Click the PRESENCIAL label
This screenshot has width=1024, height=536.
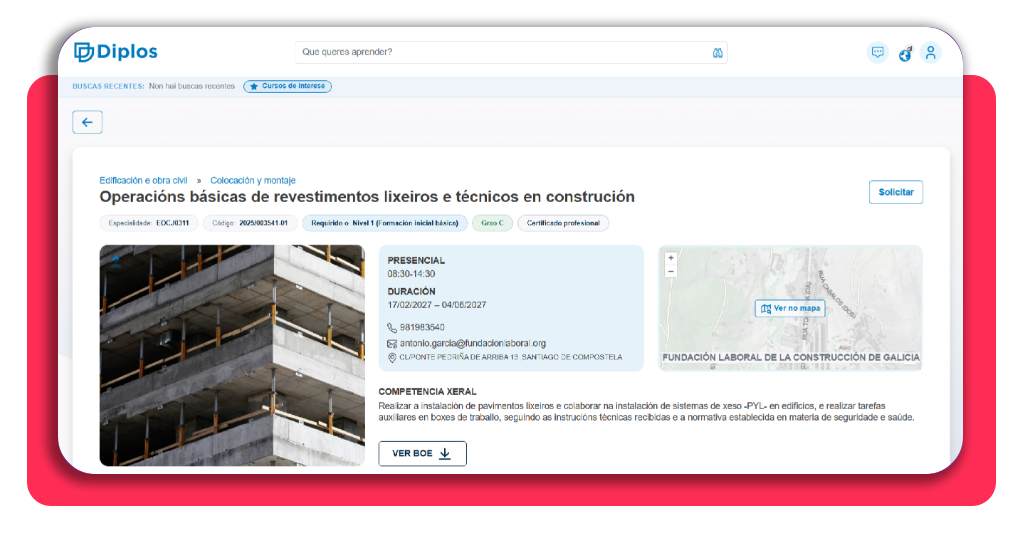point(416,260)
